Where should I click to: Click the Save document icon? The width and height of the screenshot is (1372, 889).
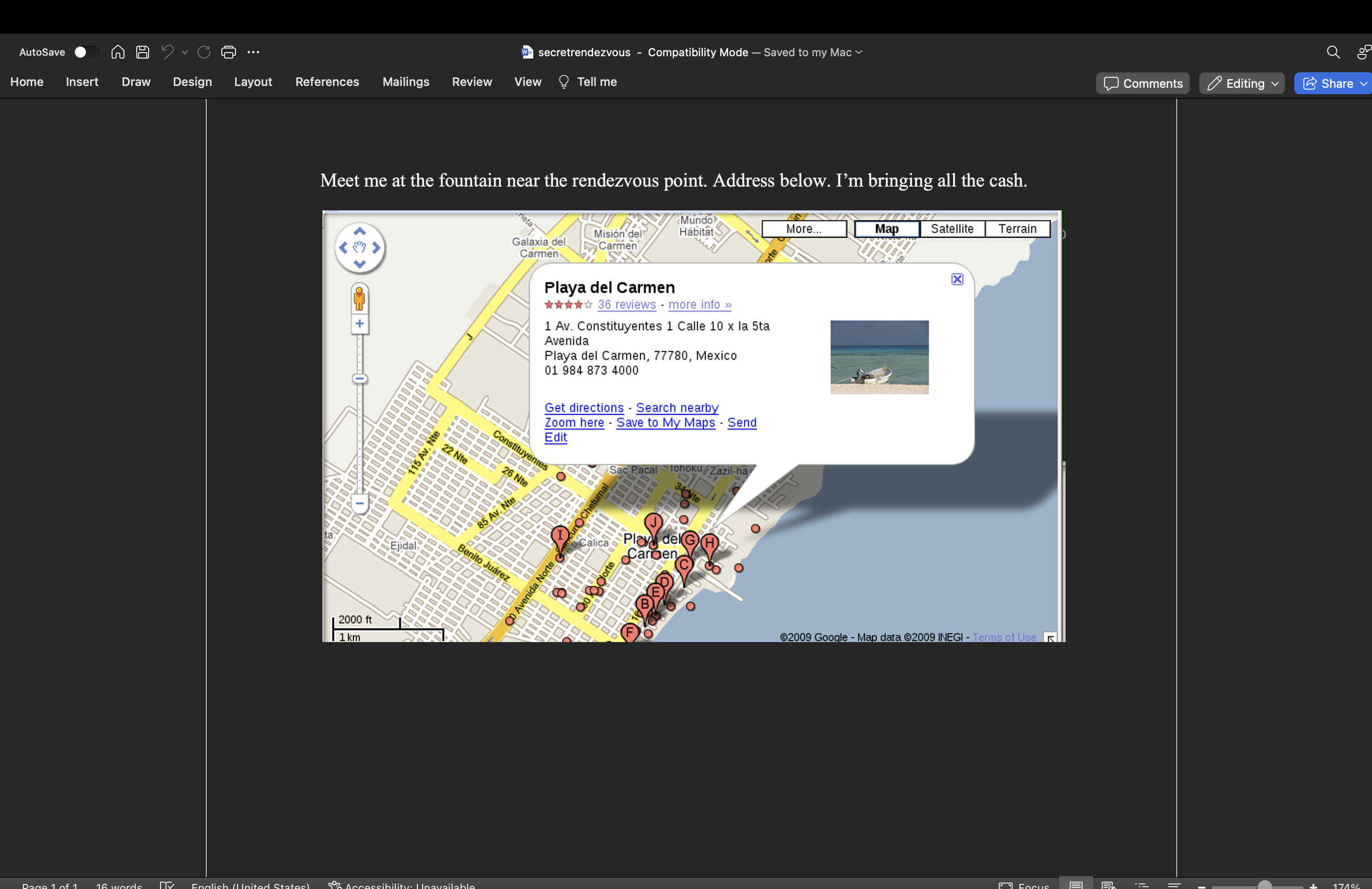[x=142, y=53]
